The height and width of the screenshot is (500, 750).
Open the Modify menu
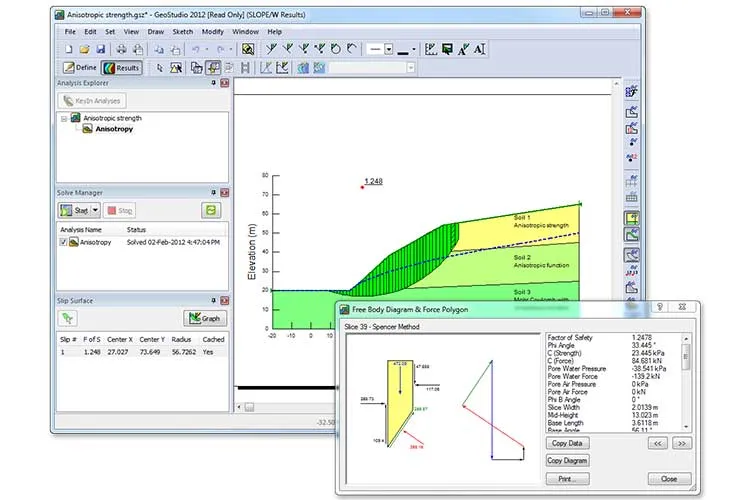[x=212, y=32]
